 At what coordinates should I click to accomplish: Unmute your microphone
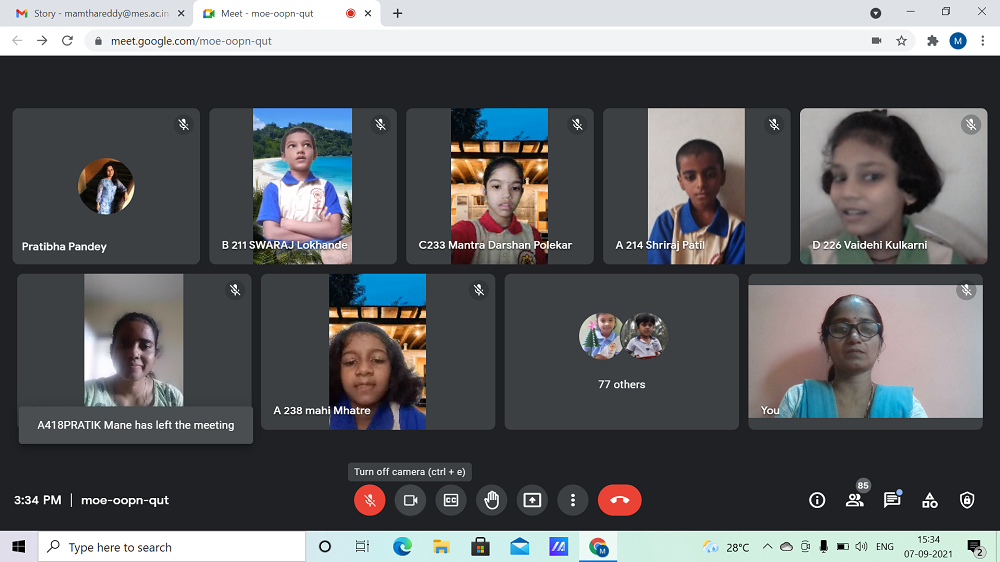369,500
